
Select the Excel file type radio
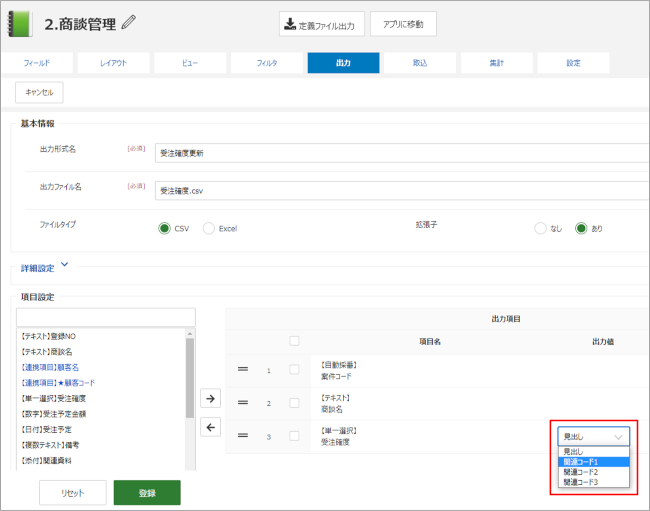tap(209, 228)
